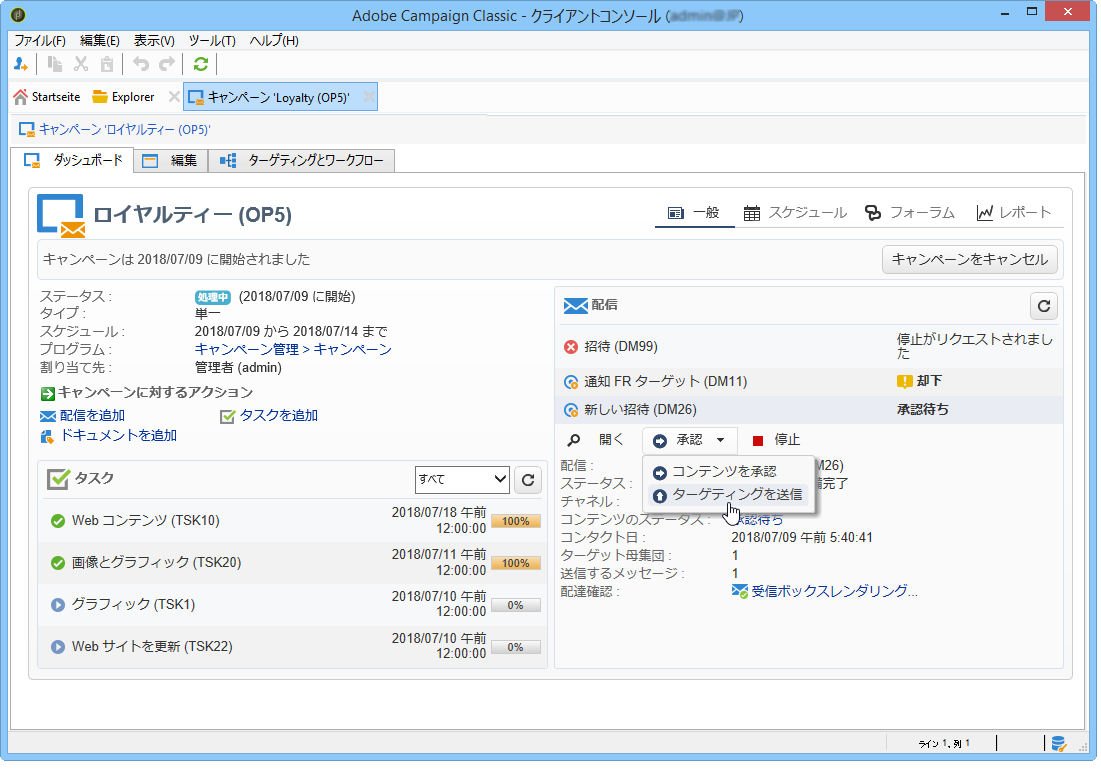1101x770 pixels.
Task: Select the 新しい招待 (DM26) delivery
Action: [x=810, y=410]
